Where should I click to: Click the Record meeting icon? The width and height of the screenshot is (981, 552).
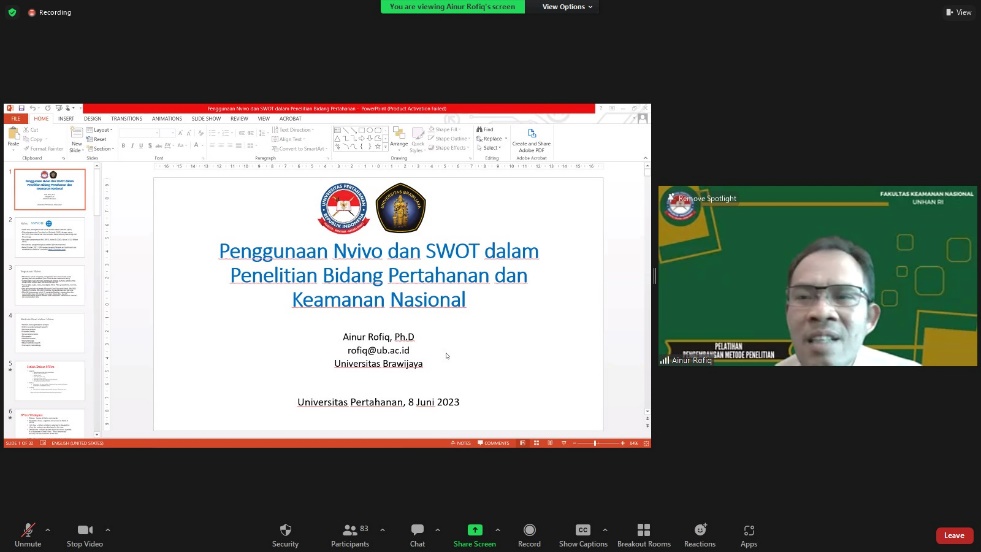click(529, 530)
